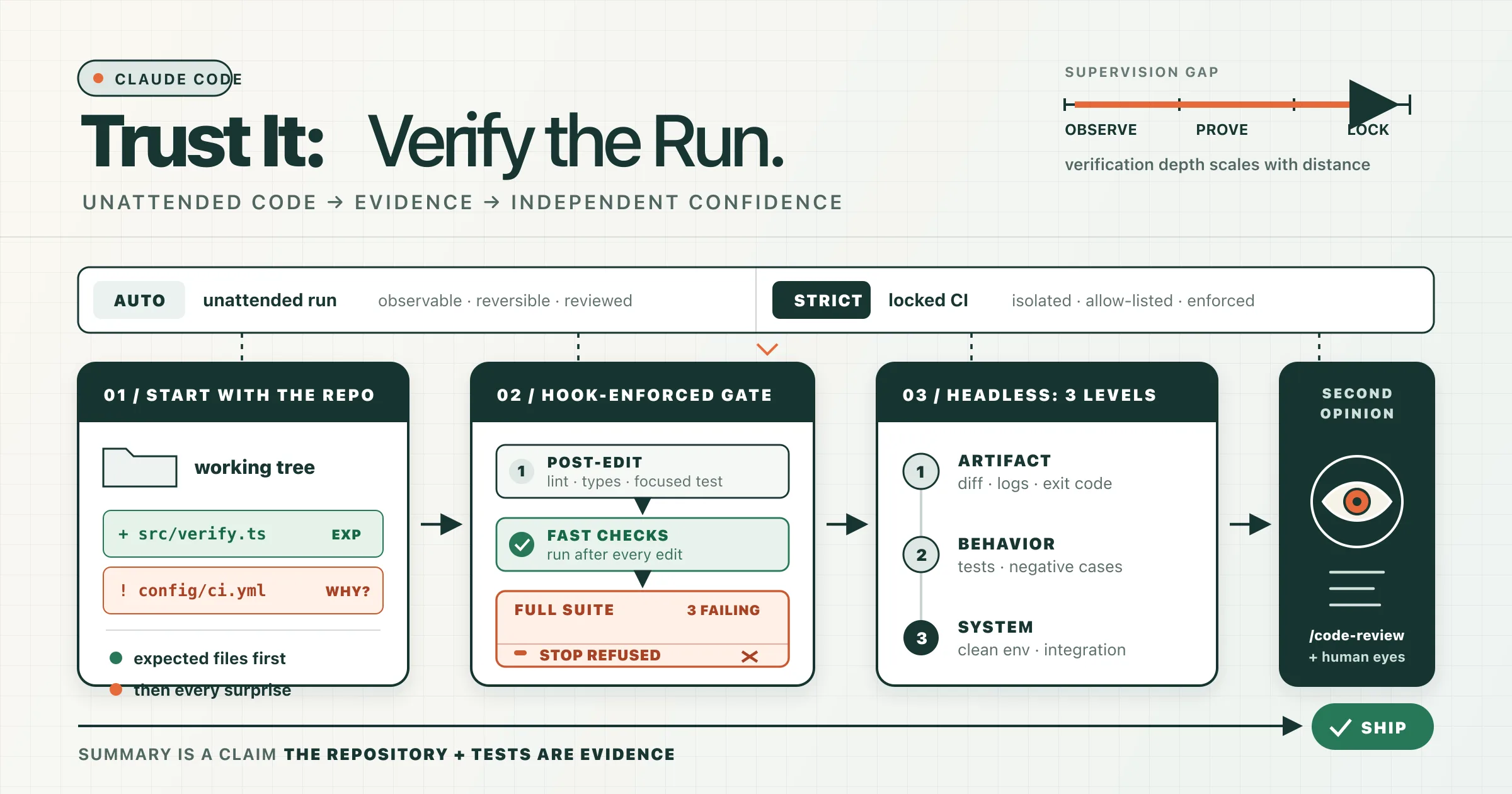This screenshot has width=1512, height=794.
Task: Switch to the STRICT mode tab
Action: coord(822,300)
